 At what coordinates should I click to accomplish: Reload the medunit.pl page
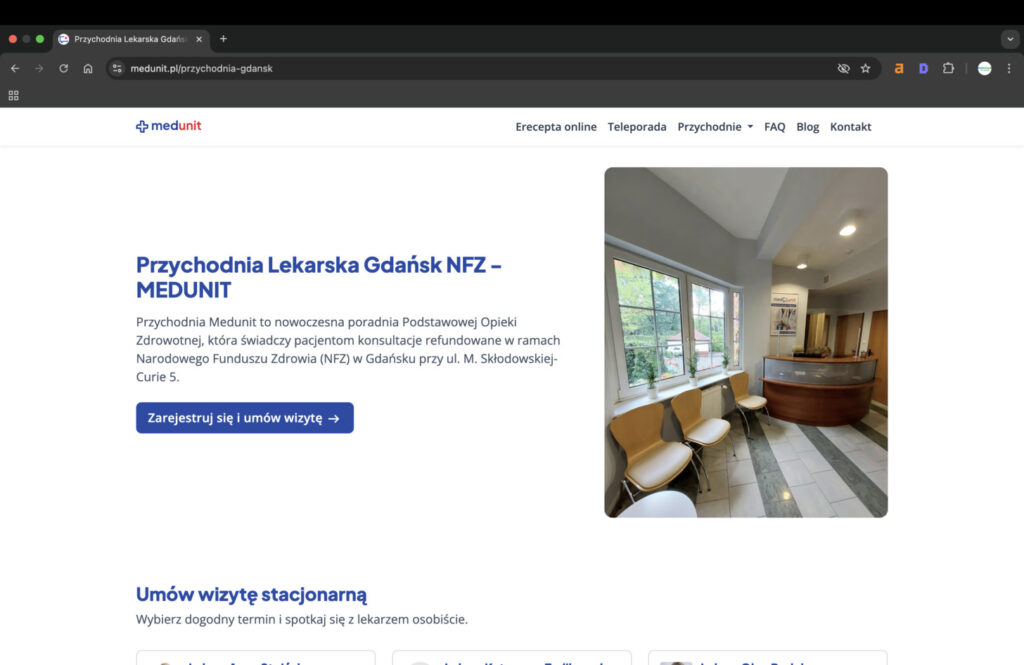(x=63, y=69)
